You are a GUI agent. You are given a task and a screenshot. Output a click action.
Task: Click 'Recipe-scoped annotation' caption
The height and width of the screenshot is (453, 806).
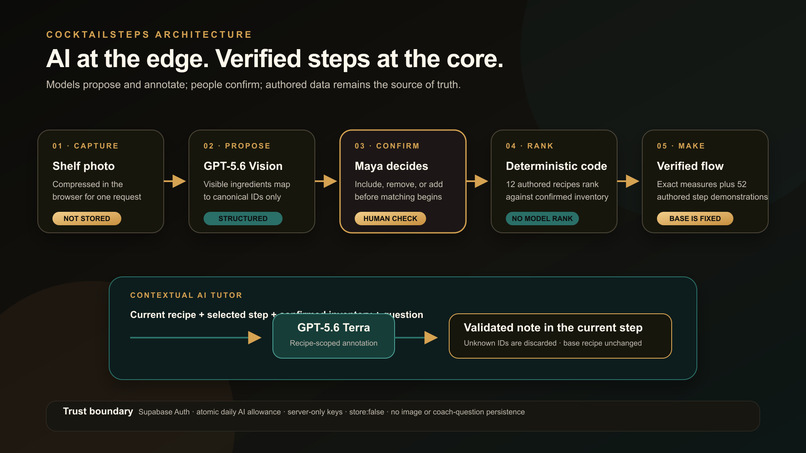[x=334, y=343]
